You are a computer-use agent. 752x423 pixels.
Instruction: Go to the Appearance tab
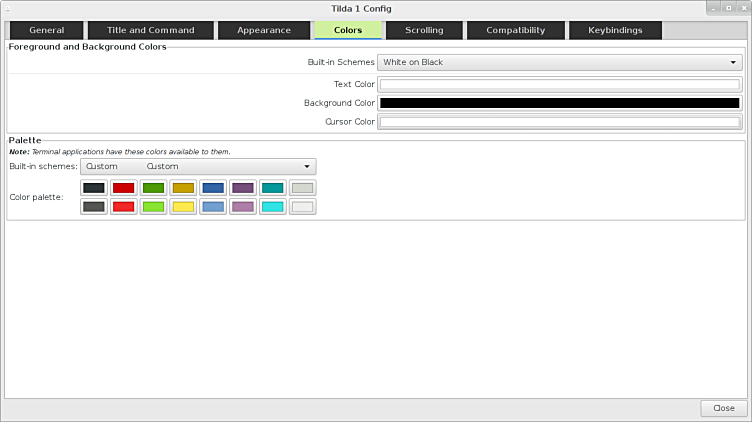click(x=264, y=30)
